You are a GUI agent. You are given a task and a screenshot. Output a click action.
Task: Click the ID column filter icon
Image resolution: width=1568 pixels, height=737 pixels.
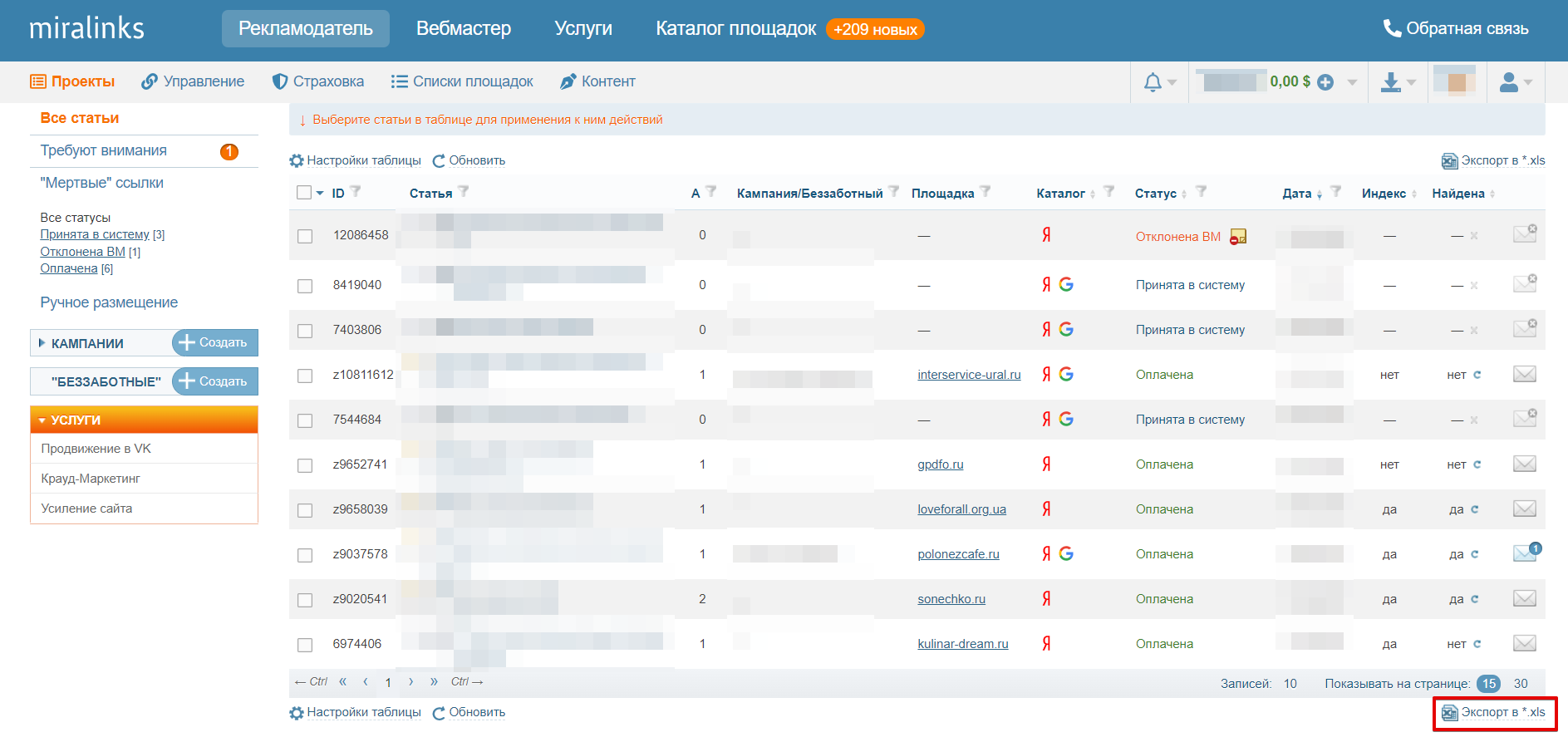[356, 192]
